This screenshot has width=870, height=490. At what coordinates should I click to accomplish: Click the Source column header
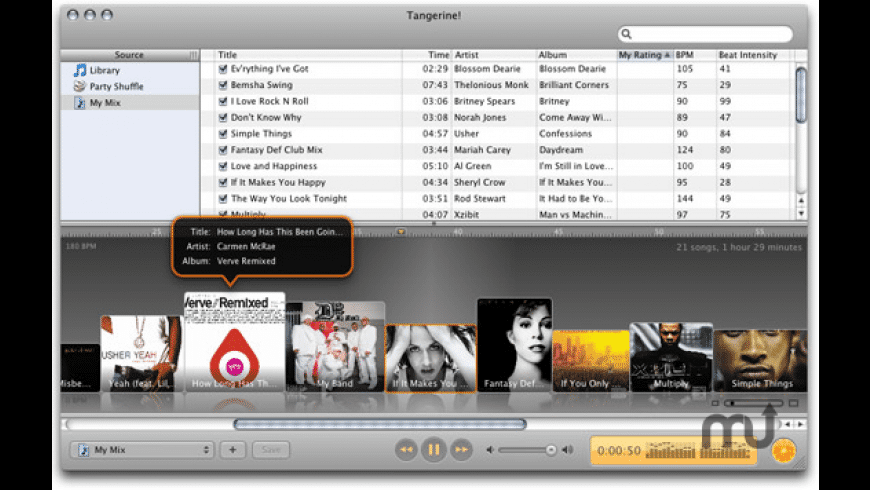(x=130, y=55)
